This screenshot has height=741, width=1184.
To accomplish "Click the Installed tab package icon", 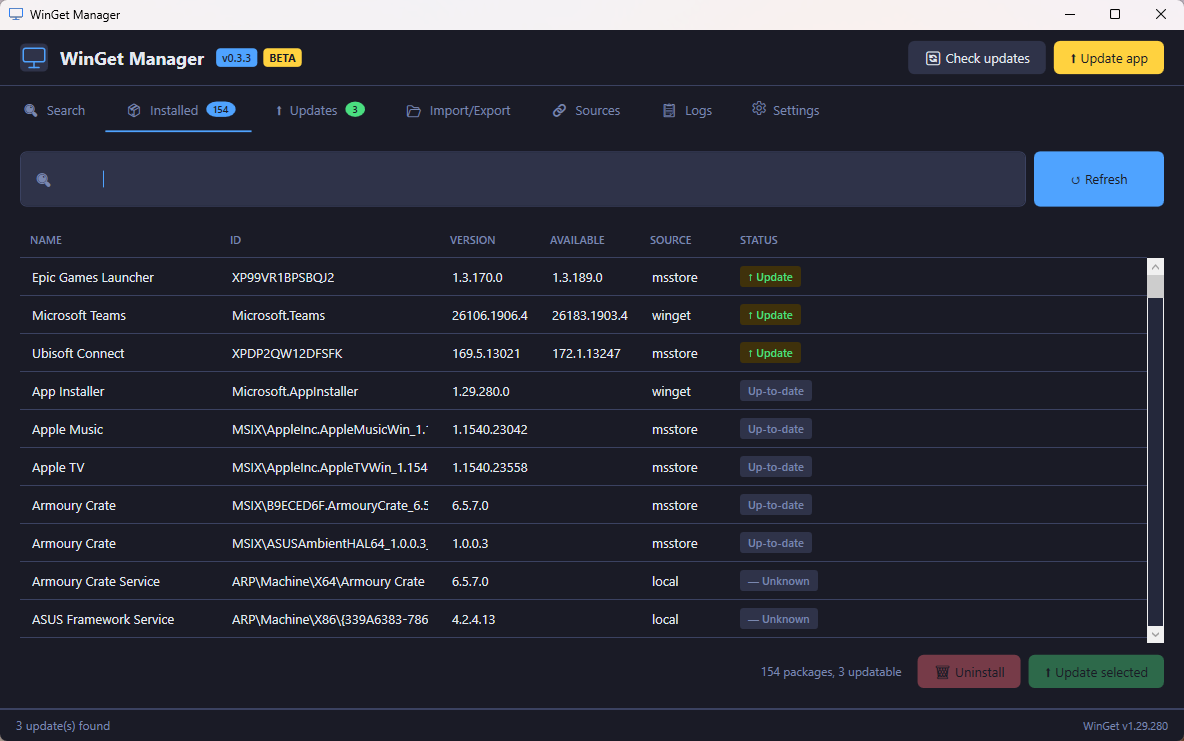I will pos(134,110).
